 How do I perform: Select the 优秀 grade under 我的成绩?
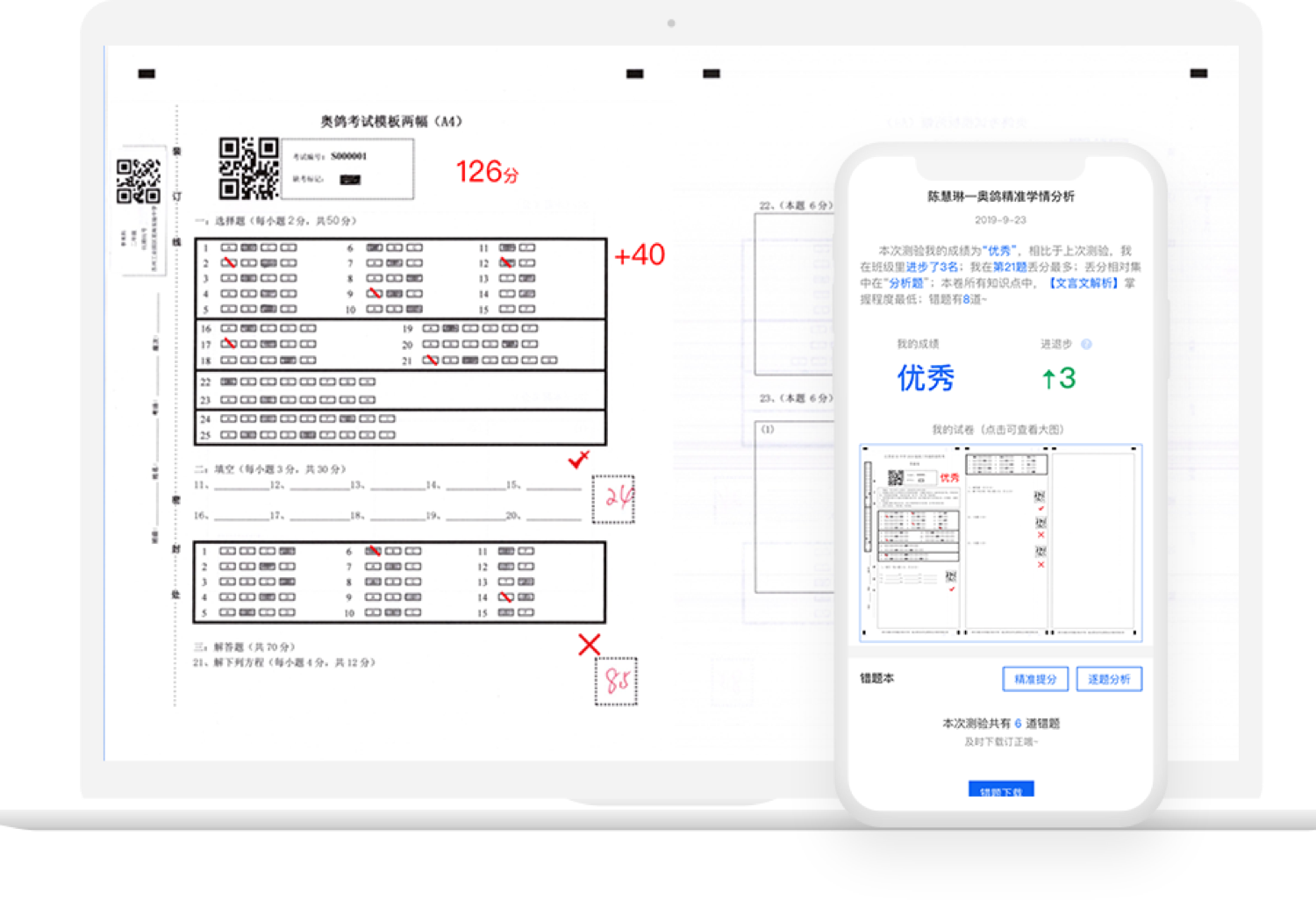coord(926,378)
